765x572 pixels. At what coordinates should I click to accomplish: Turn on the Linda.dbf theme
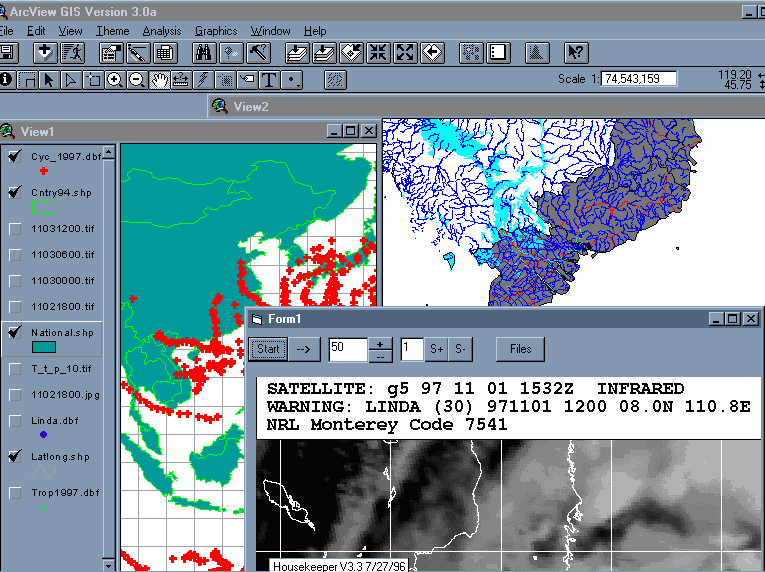pyautogui.click(x=15, y=420)
